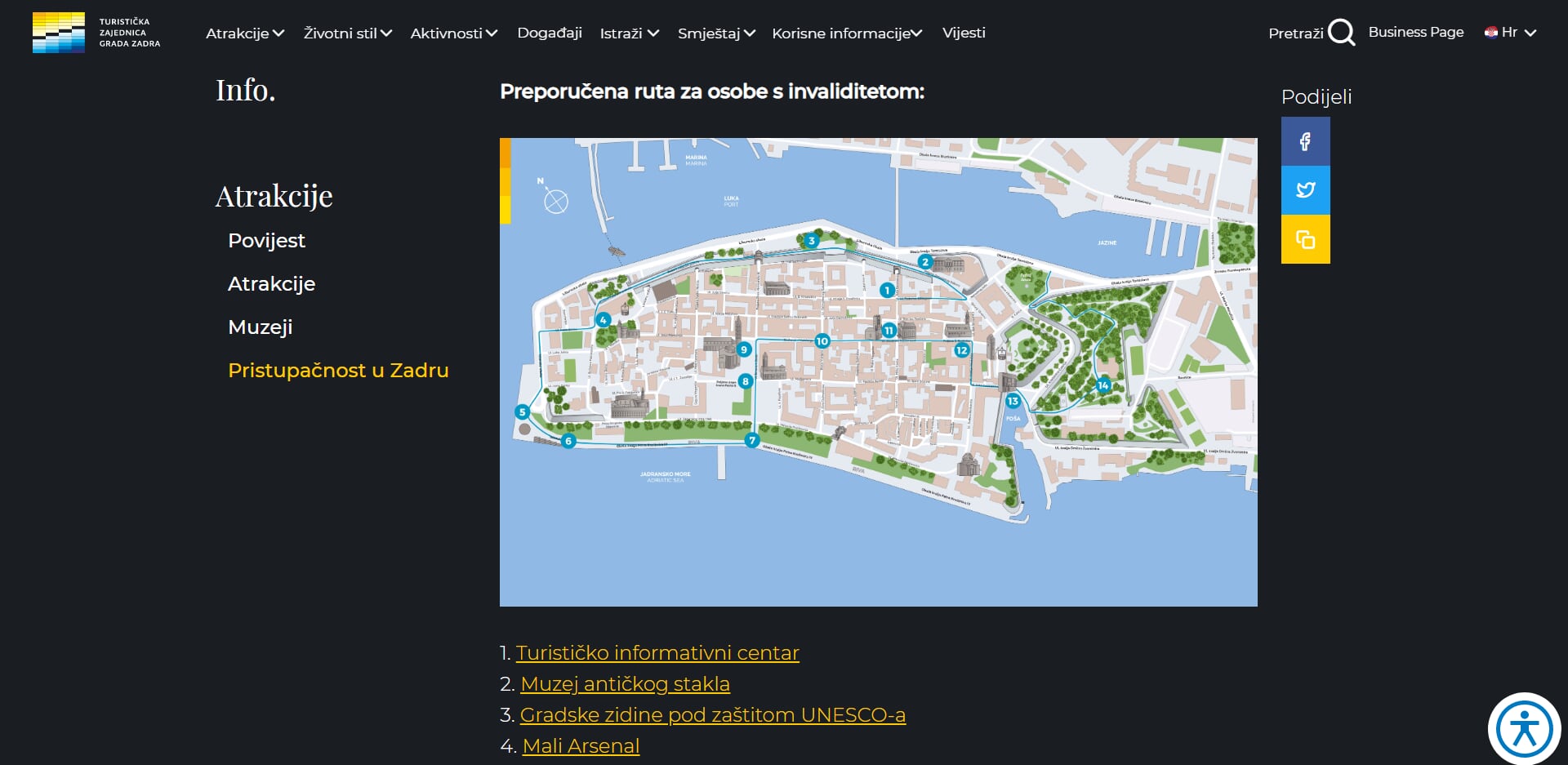Click map marker number 5

(523, 412)
